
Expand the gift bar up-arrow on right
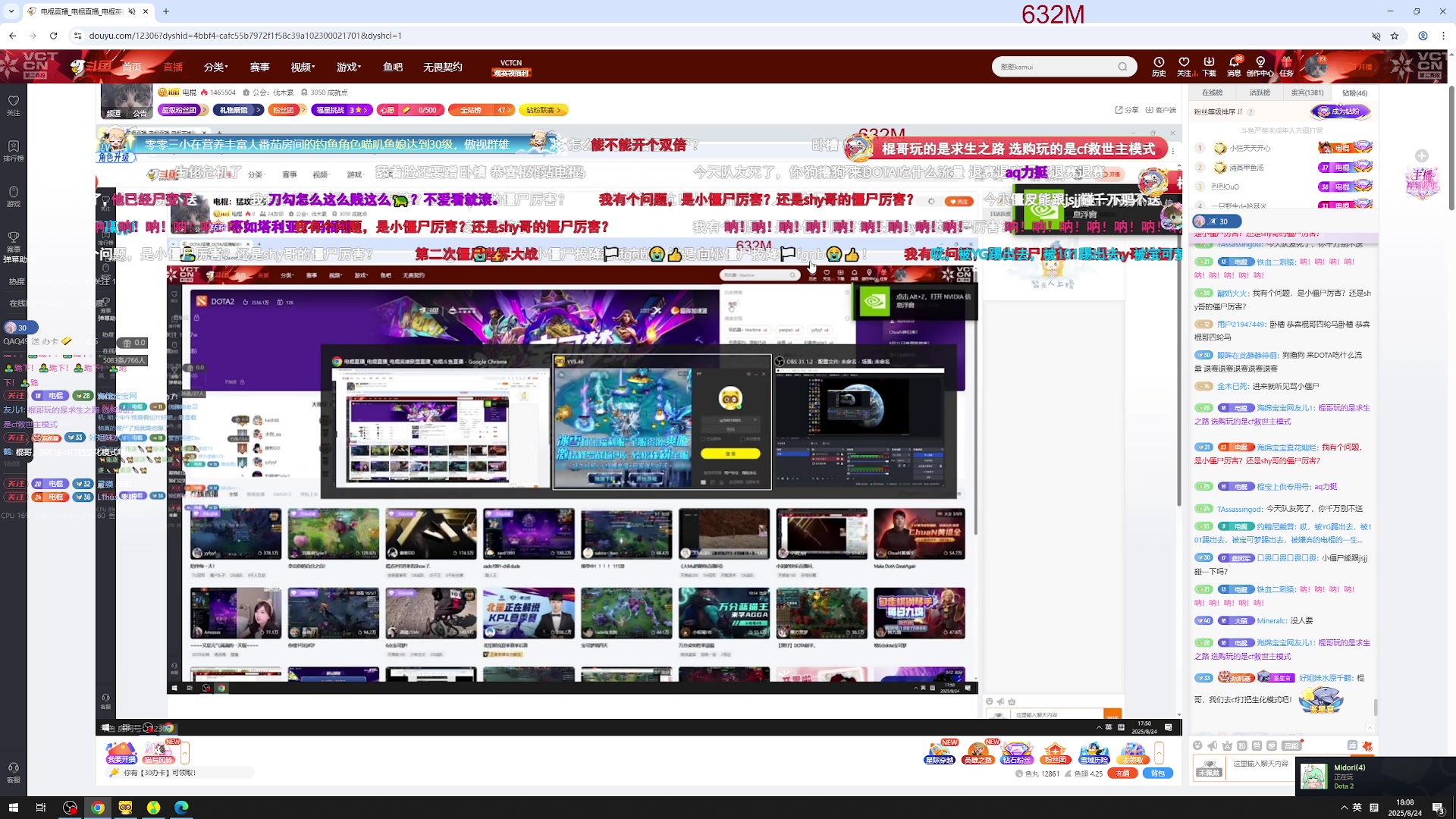click(1159, 753)
